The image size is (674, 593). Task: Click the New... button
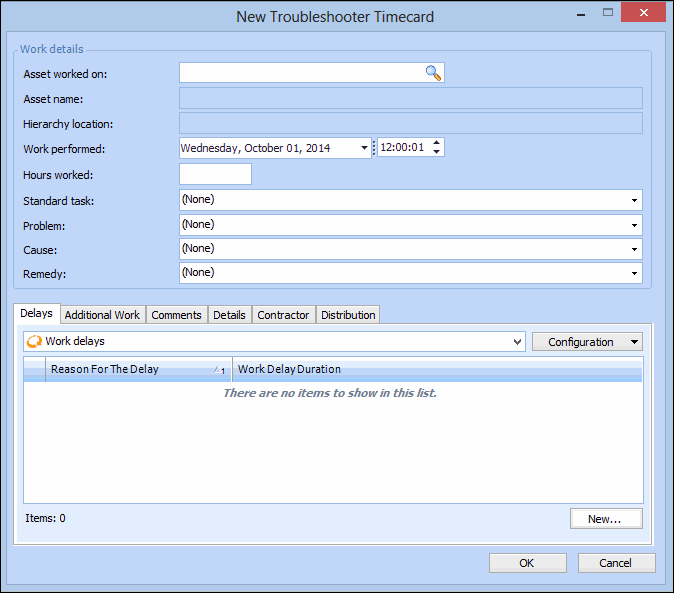point(605,519)
